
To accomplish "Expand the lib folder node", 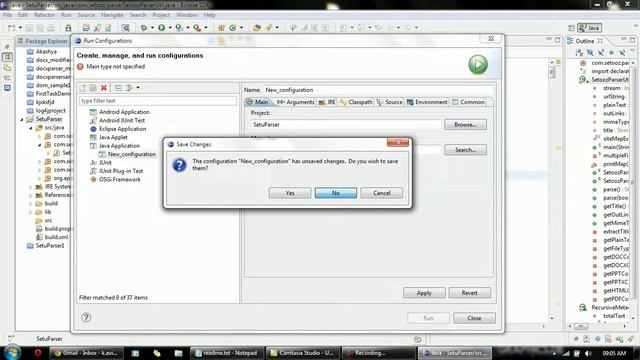I will pos(30,212).
